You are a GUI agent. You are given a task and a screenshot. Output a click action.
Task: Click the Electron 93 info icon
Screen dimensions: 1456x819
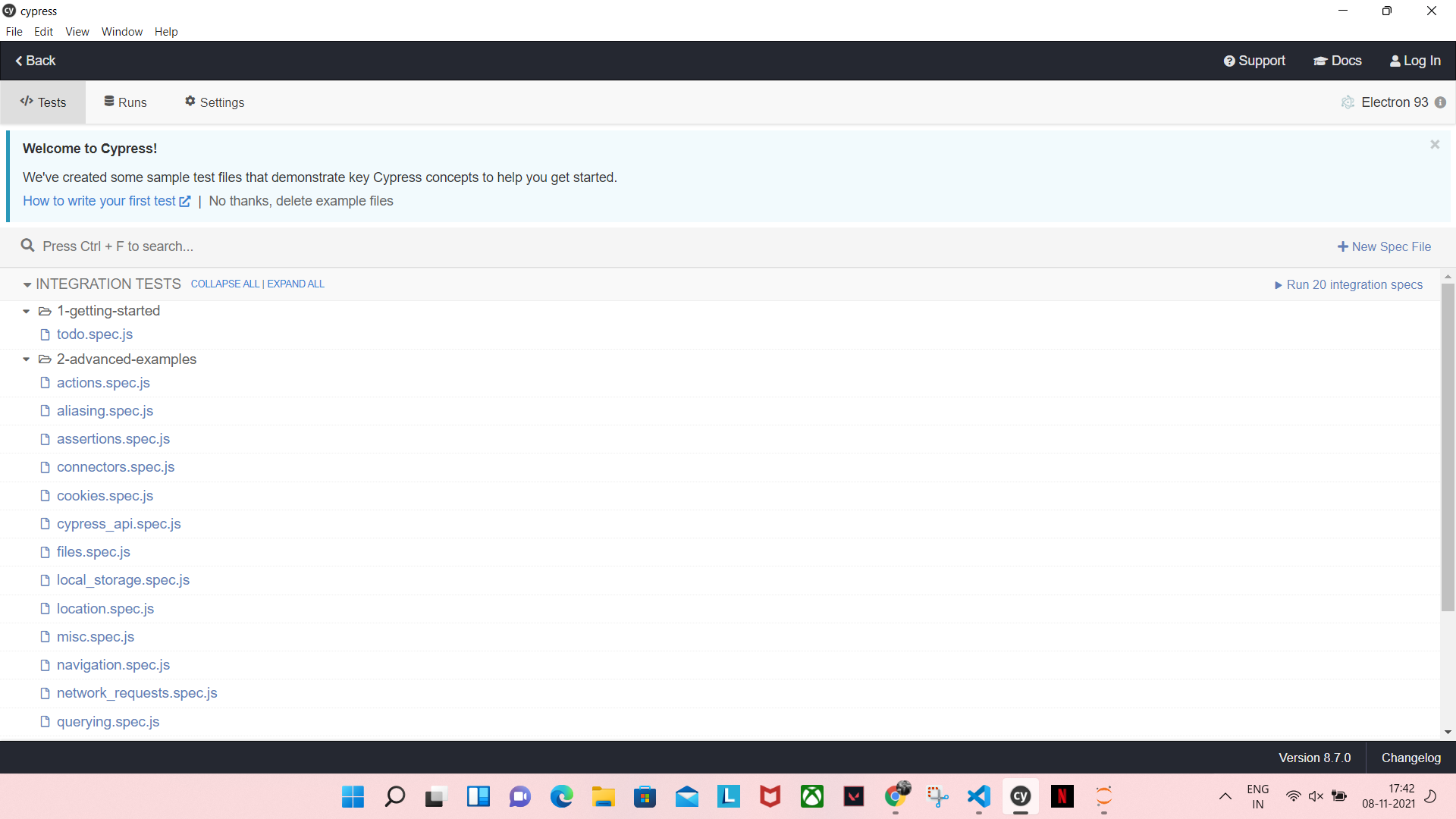click(x=1440, y=102)
